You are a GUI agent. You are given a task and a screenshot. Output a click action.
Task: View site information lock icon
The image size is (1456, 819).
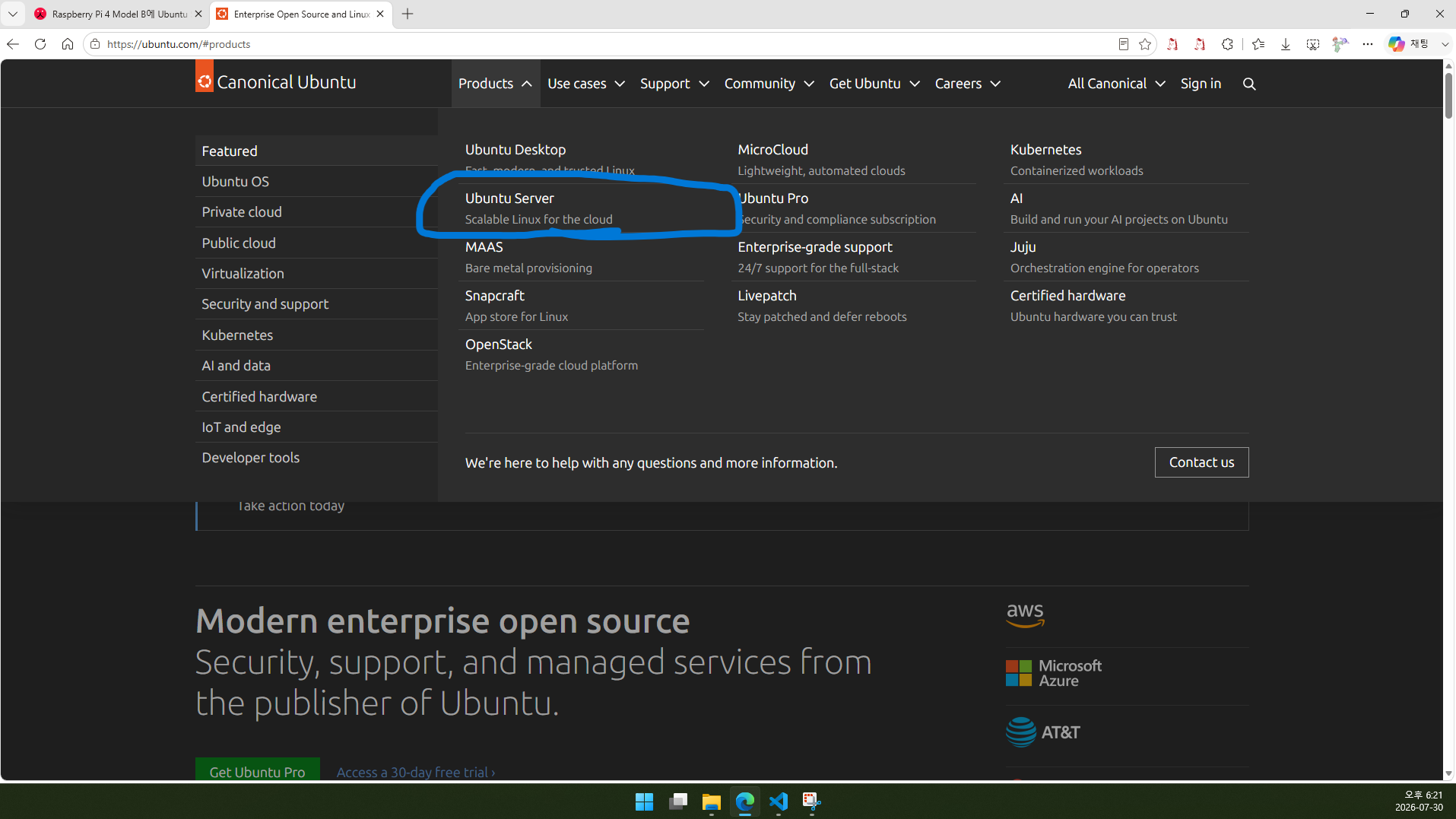pos(95,44)
